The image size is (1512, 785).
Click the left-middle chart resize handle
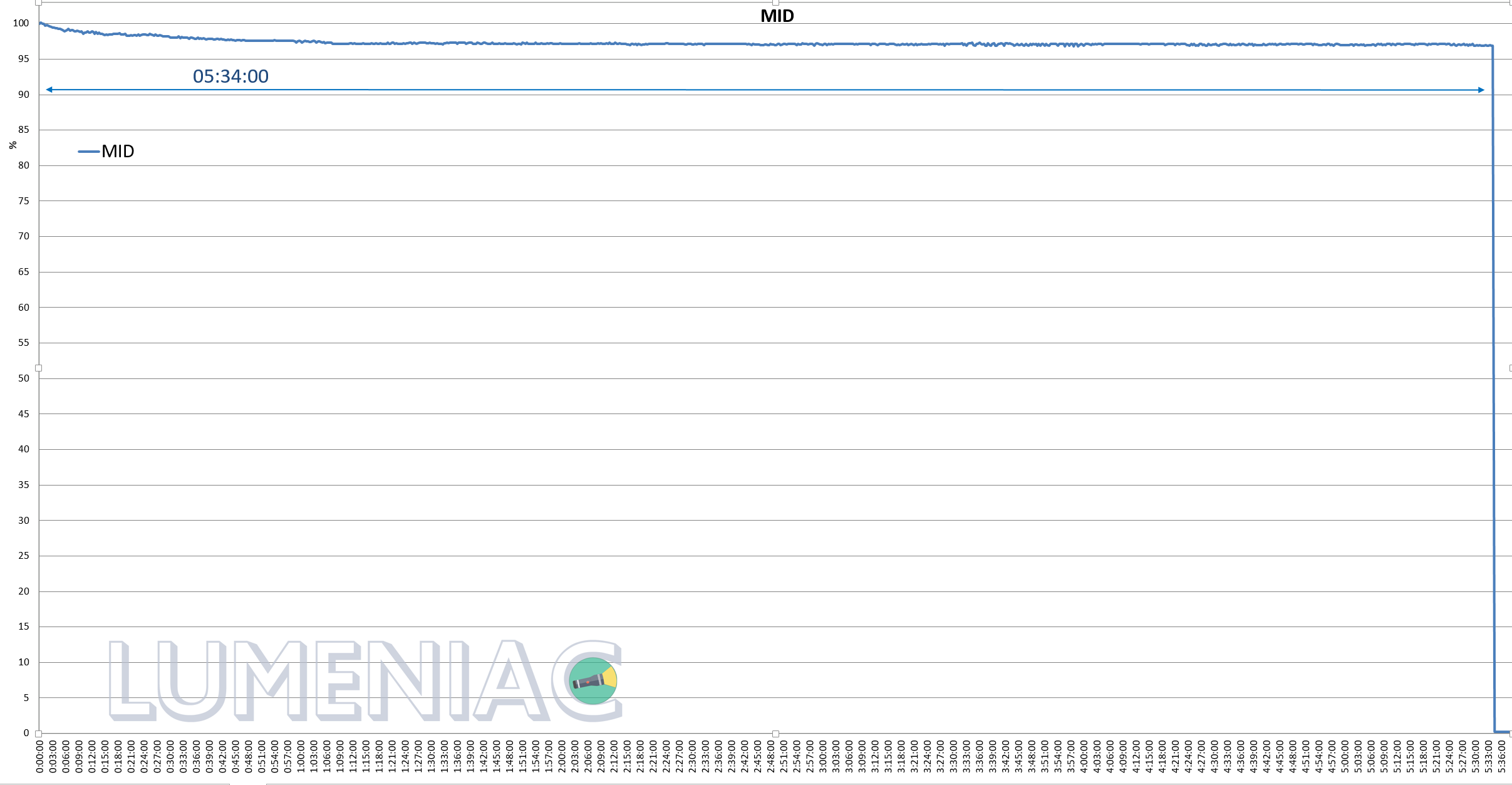pos(39,368)
